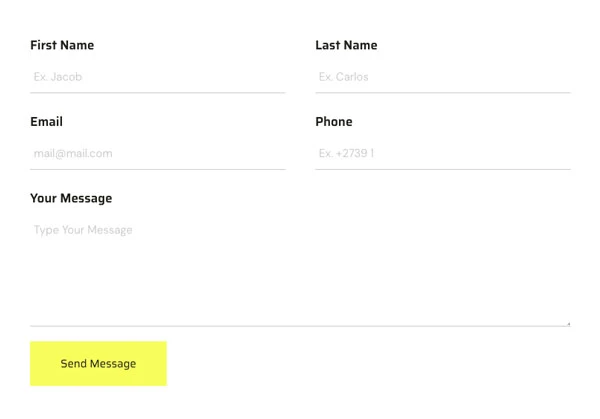
Task: Click the 'Ex. Jacob' placeholder text
Action: tap(58, 77)
